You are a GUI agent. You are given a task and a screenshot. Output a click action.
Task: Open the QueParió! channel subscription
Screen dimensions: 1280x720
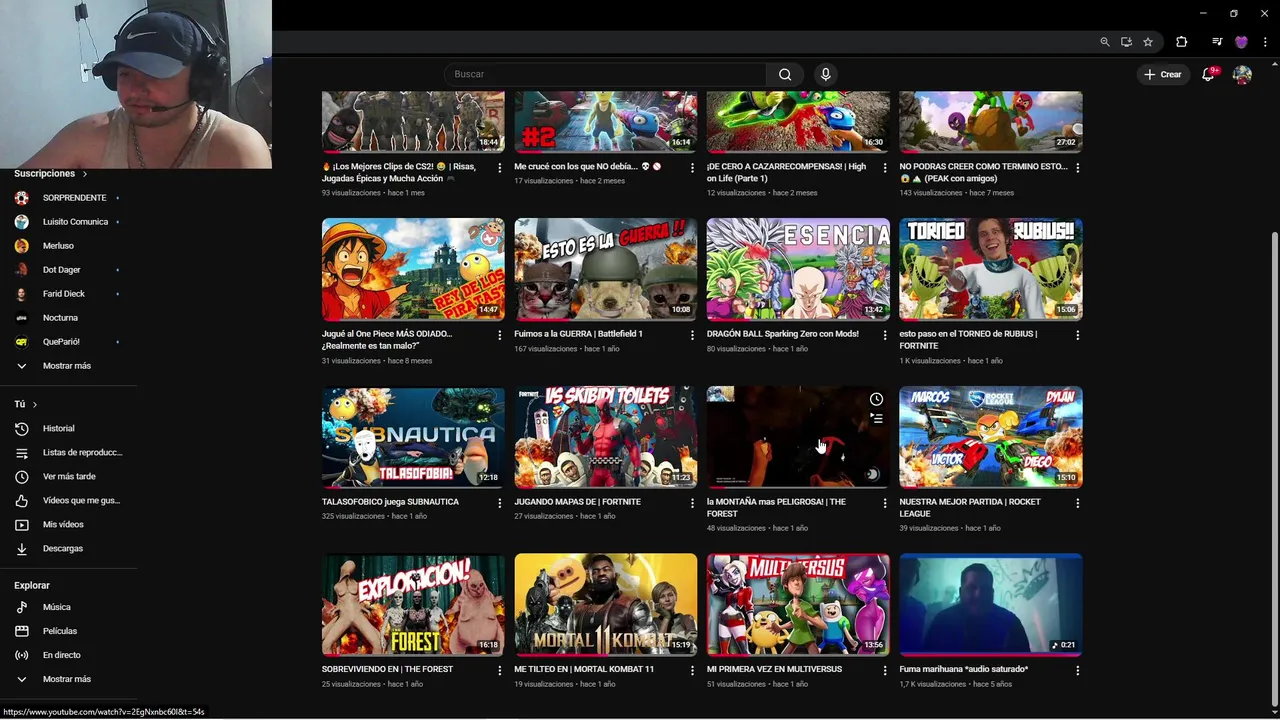[68, 342]
